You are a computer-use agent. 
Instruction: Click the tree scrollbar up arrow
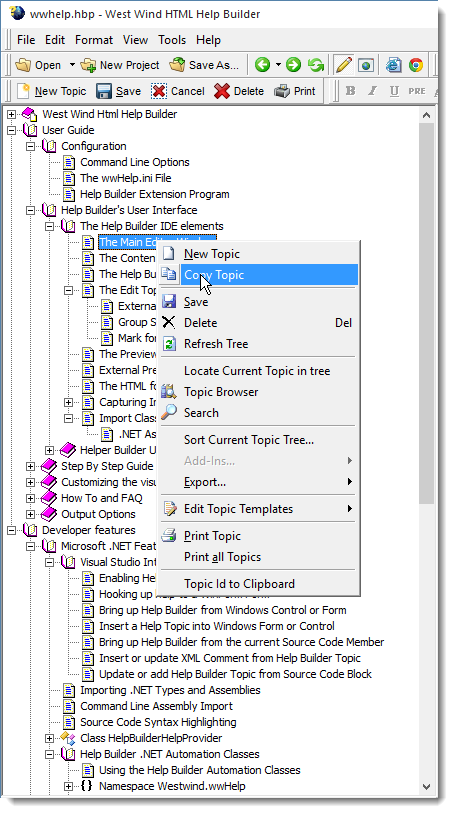[427, 115]
